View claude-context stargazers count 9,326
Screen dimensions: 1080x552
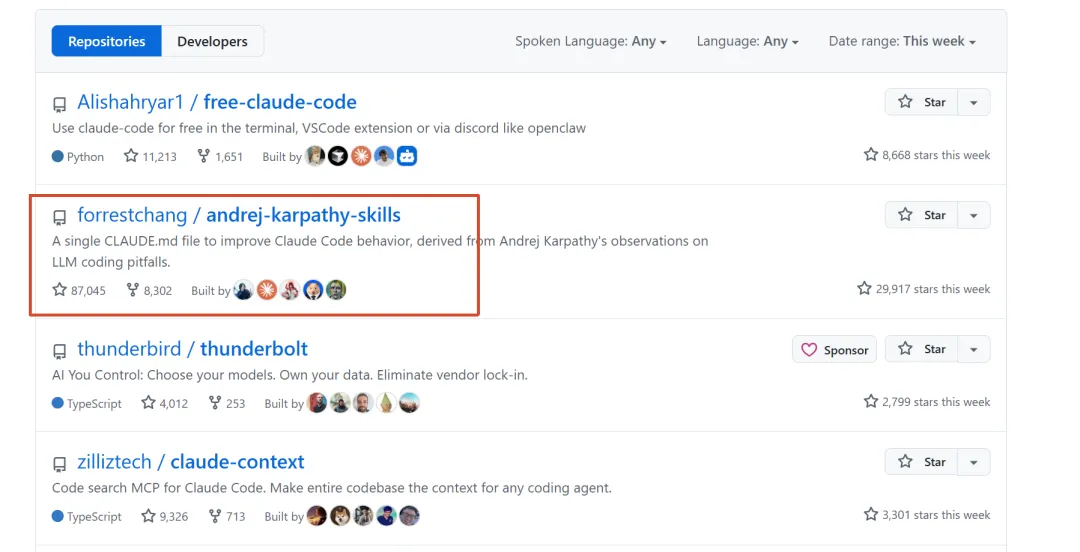point(165,516)
